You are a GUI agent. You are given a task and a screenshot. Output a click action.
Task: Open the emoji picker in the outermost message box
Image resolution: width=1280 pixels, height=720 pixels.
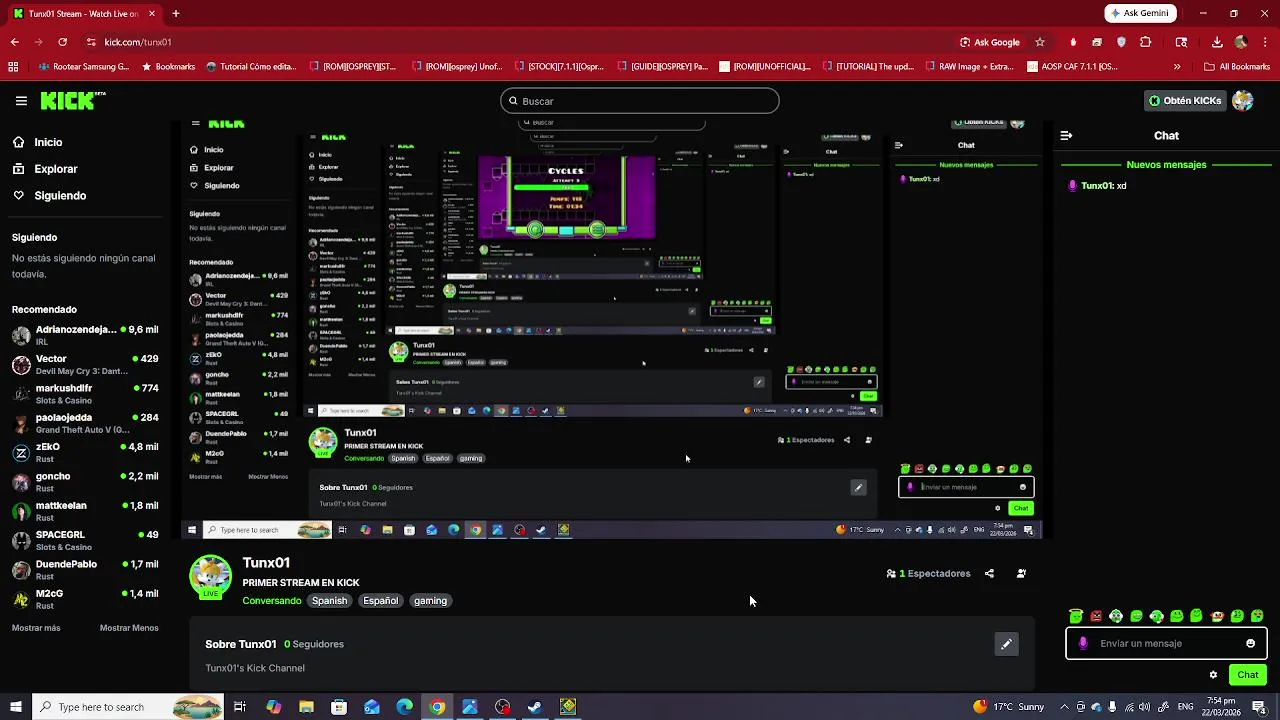tap(1250, 643)
